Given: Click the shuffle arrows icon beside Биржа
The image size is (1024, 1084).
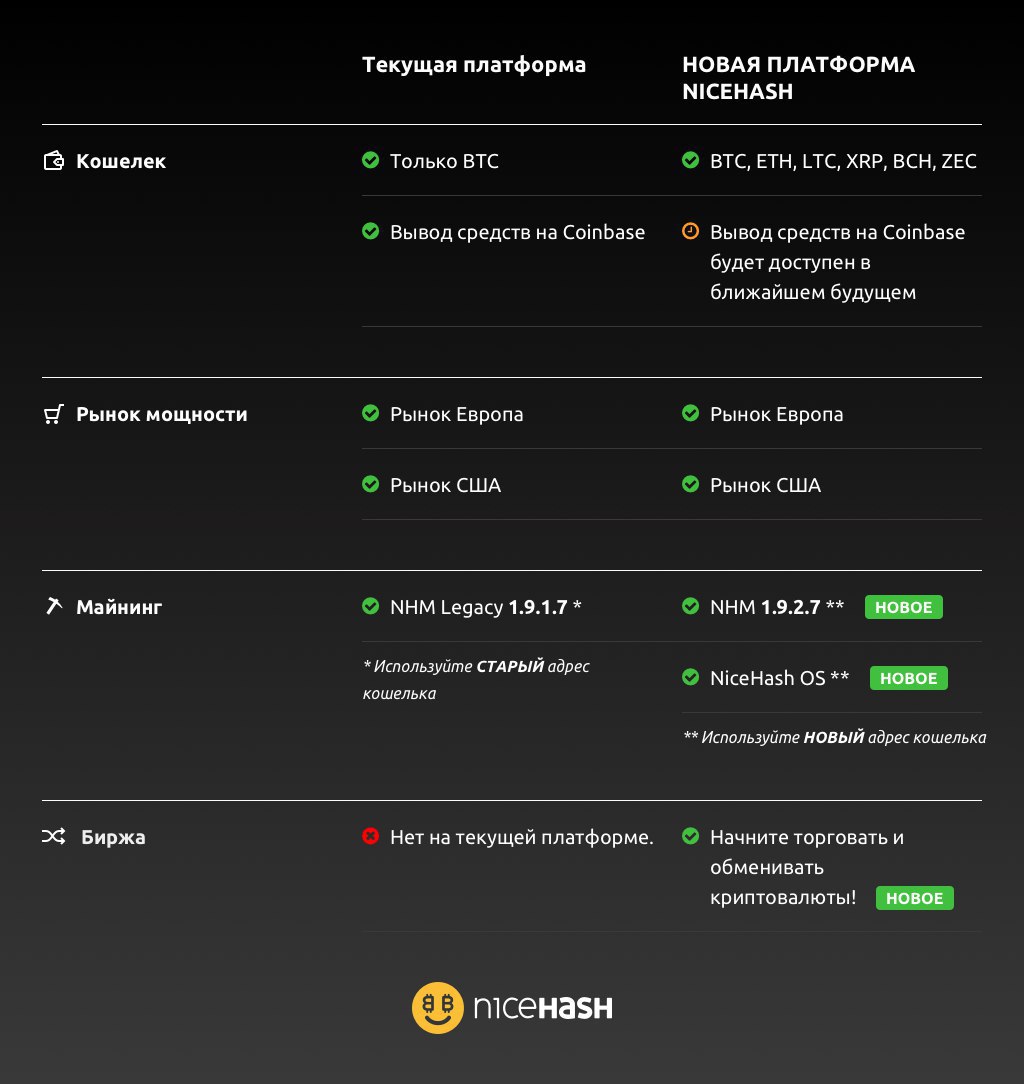Looking at the screenshot, I should coord(54,837).
